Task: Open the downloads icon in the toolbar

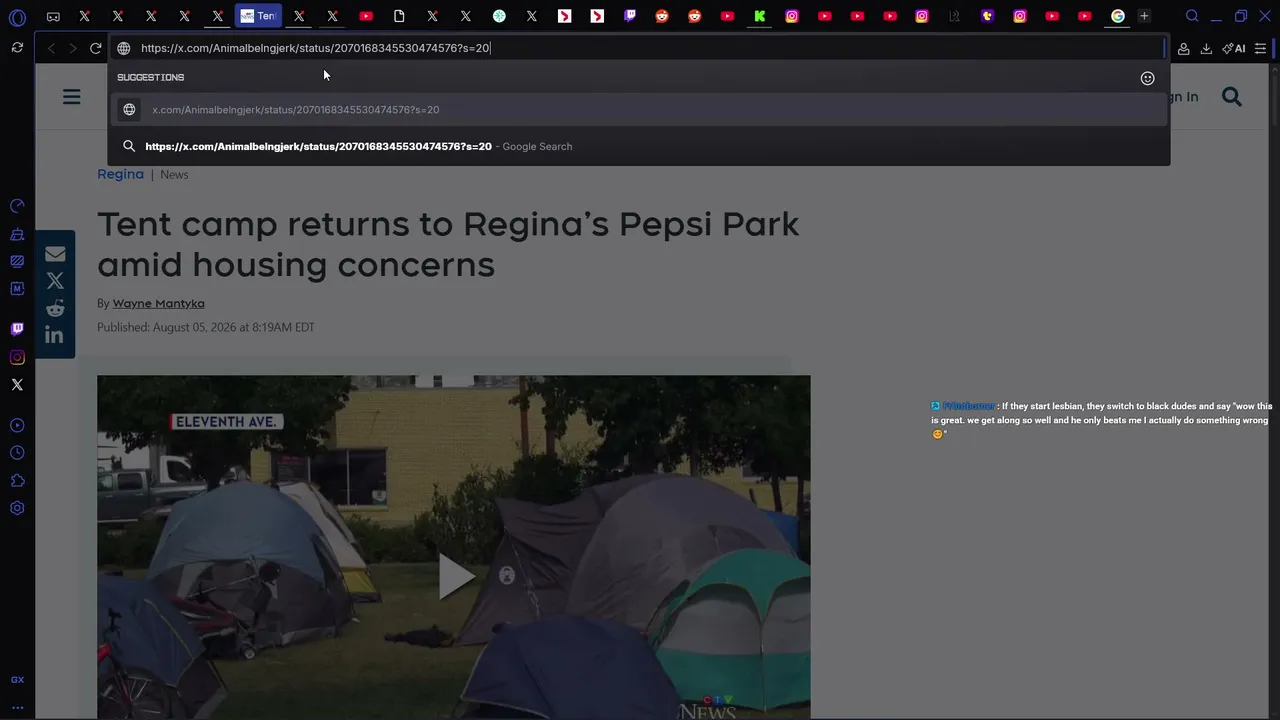Action: coord(1206,48)
